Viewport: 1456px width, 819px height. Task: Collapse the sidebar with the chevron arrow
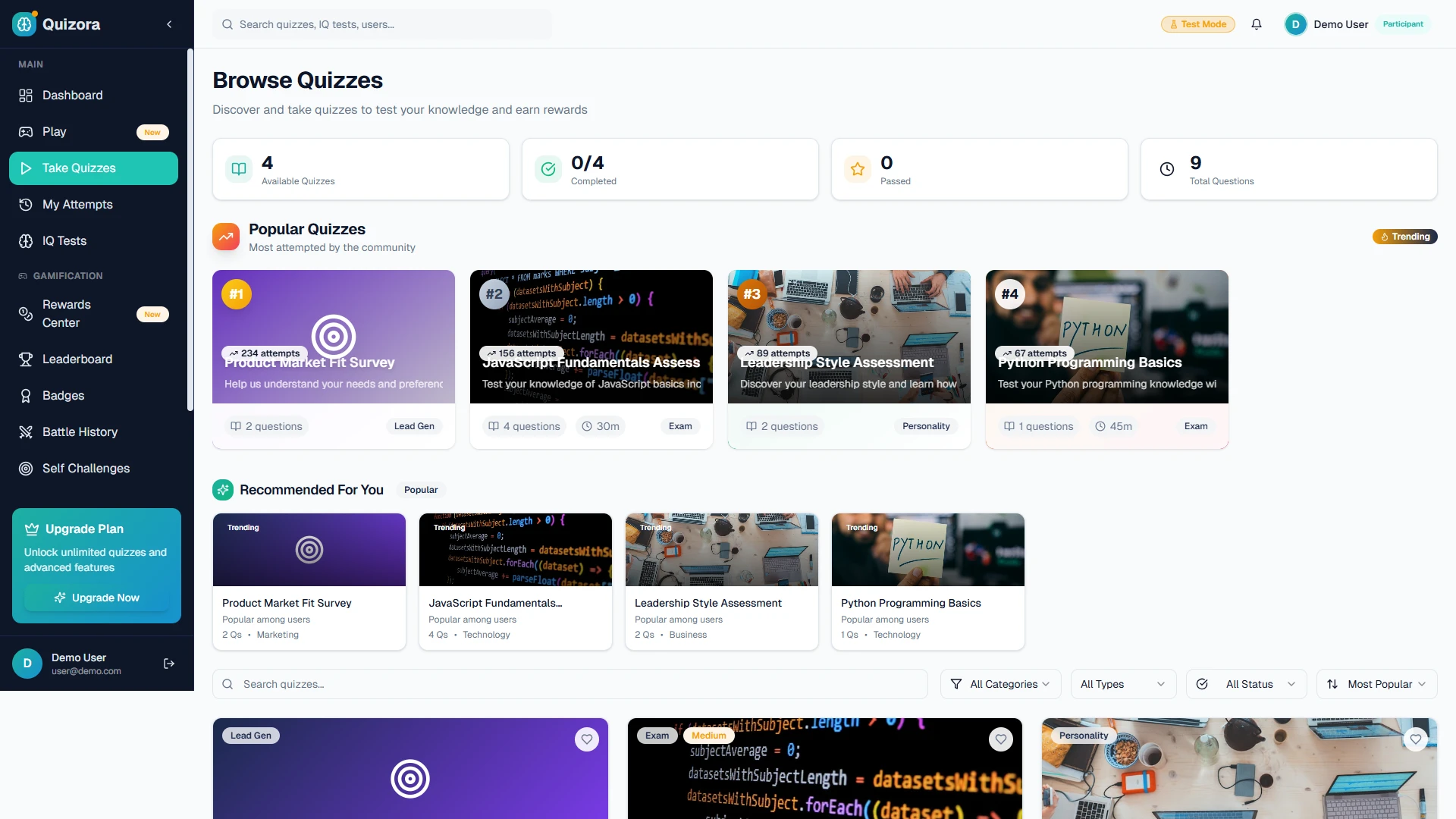(169, 24)
